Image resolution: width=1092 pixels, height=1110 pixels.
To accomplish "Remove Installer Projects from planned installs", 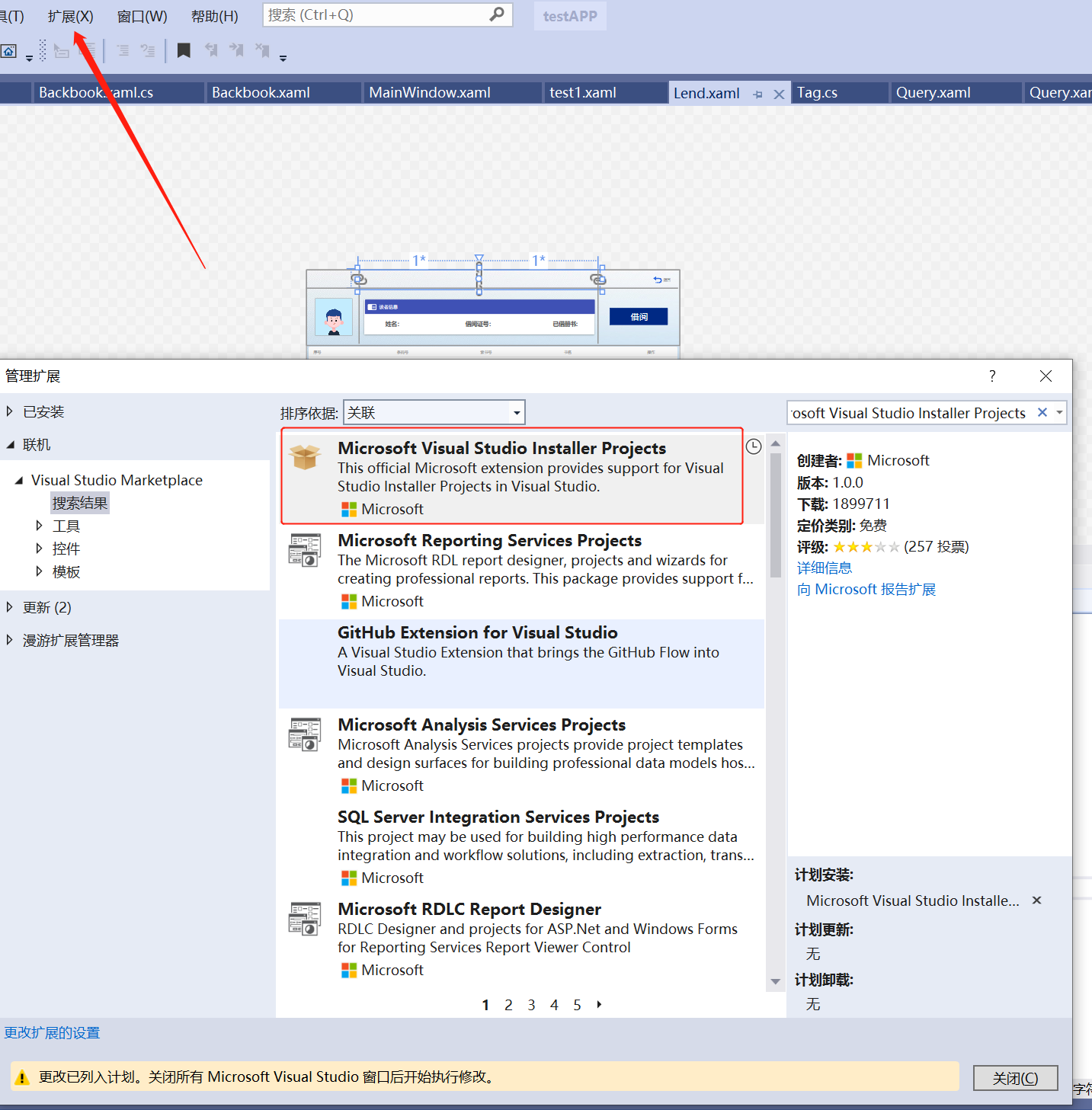I will coord(1036,900).
